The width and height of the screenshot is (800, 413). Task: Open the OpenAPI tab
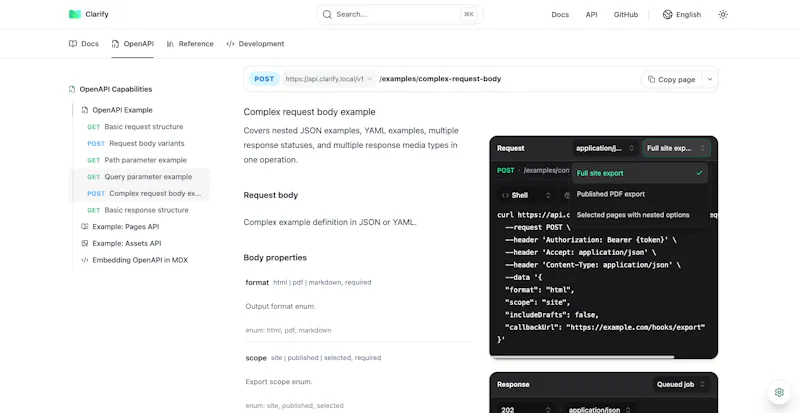(133, 44)
